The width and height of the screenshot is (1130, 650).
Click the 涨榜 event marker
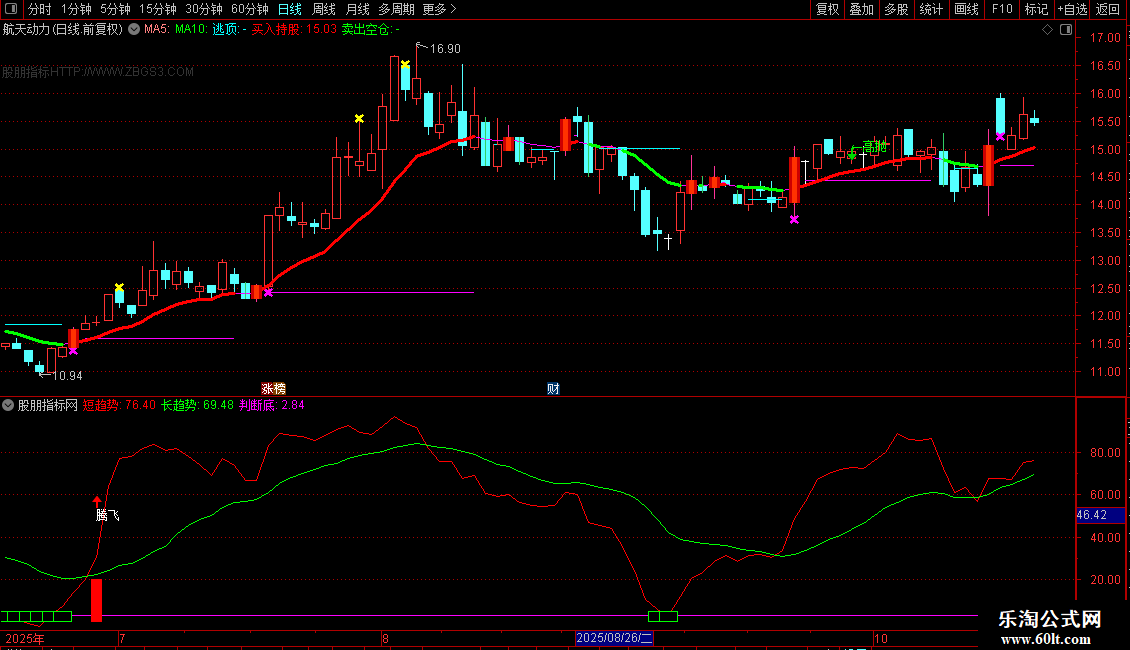pos(273,388)
